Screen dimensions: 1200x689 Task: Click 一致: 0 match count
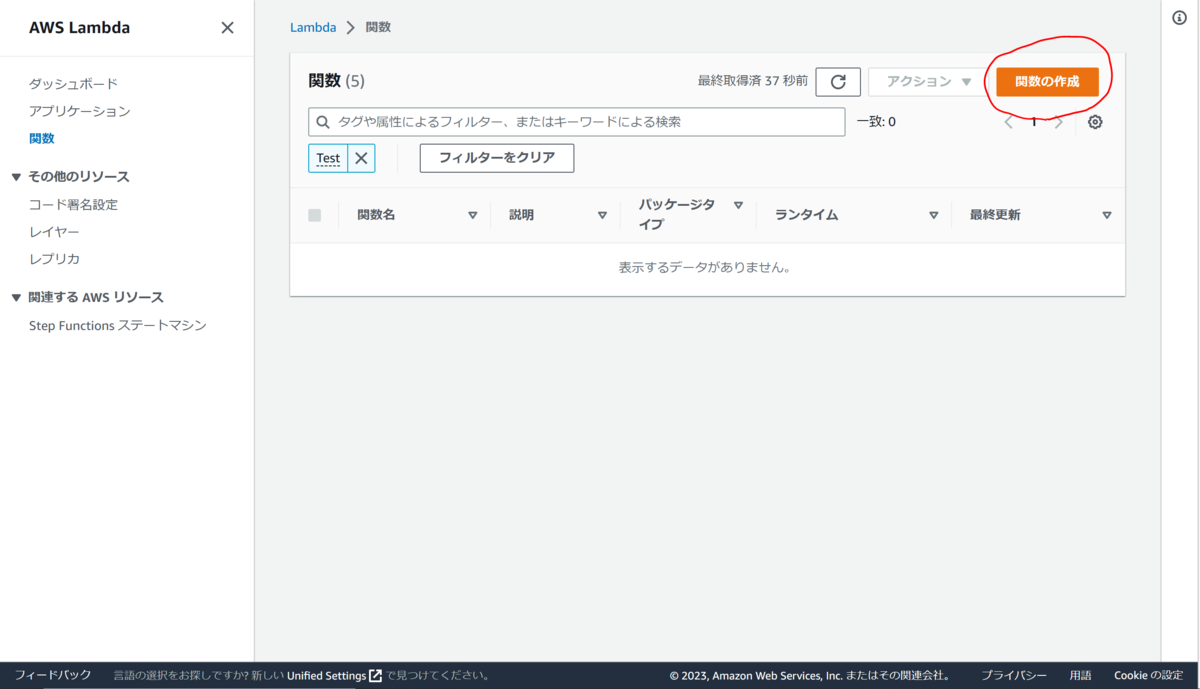click(877, 122)
